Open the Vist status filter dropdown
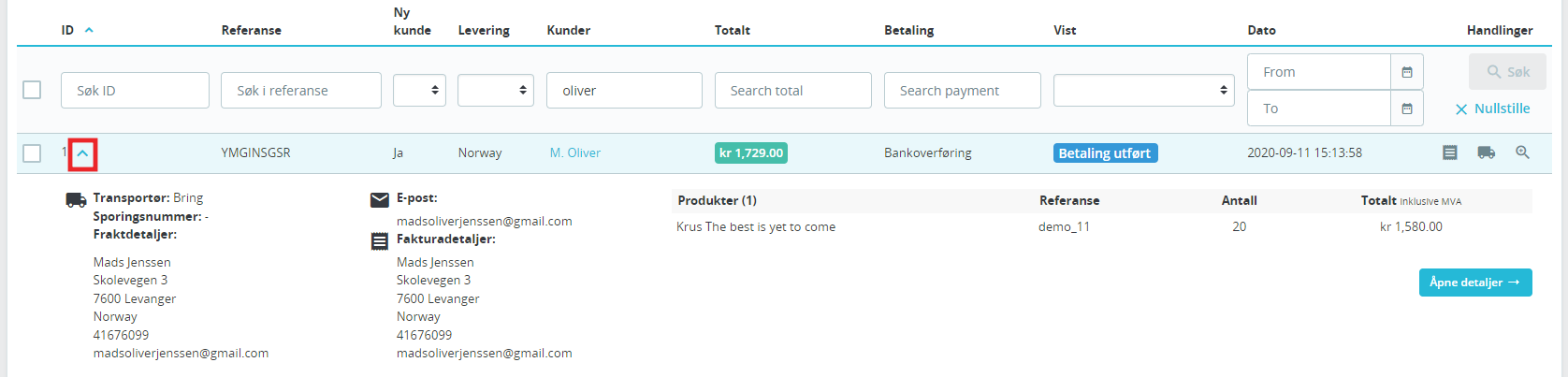The width and height of the screenshot is (1568, 377). pyautogui.click(x=1143, y=90)
